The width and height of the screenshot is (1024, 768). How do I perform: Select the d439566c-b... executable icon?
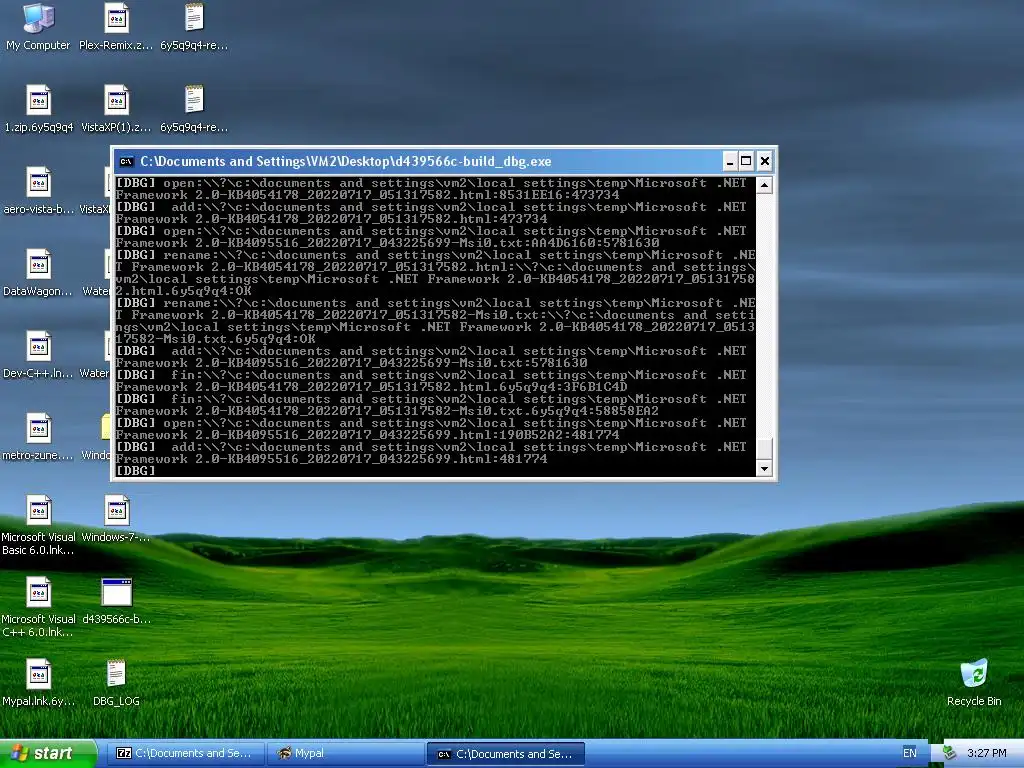(116, 601)
